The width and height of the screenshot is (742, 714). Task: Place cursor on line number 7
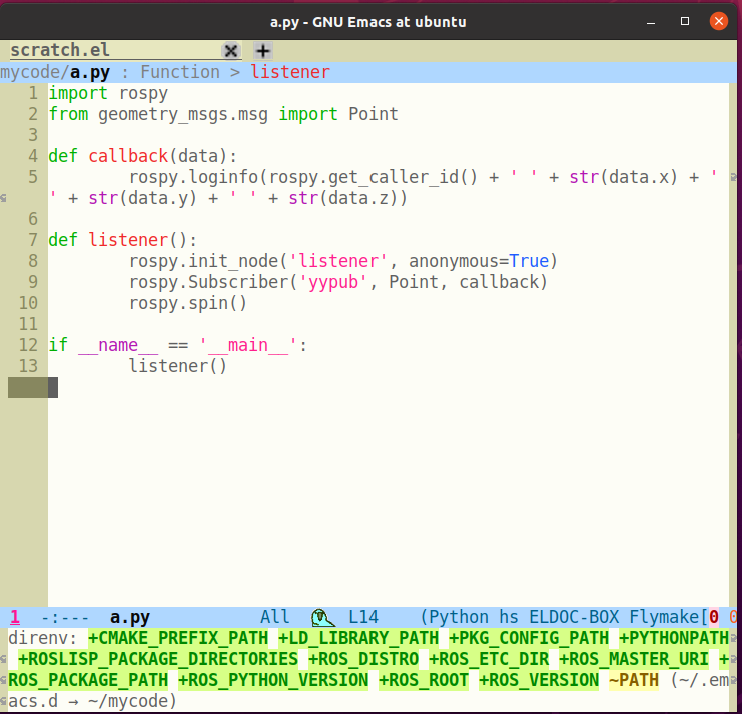click(32, 240)
